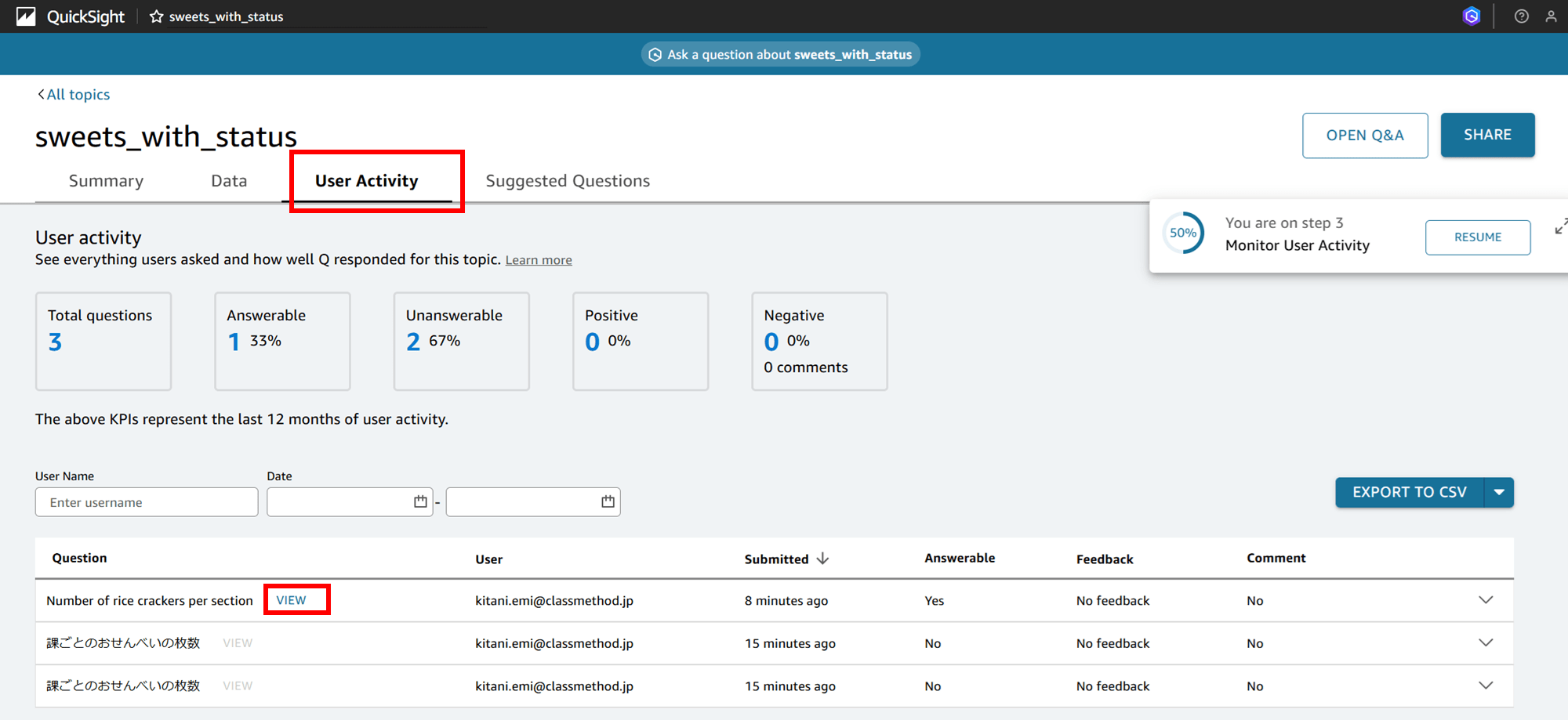This screenshot has height=720, width=1568.
Task: Click the 'Number of rice crackers per section' text
Action: pyautogui.click(x=150, y=601)
